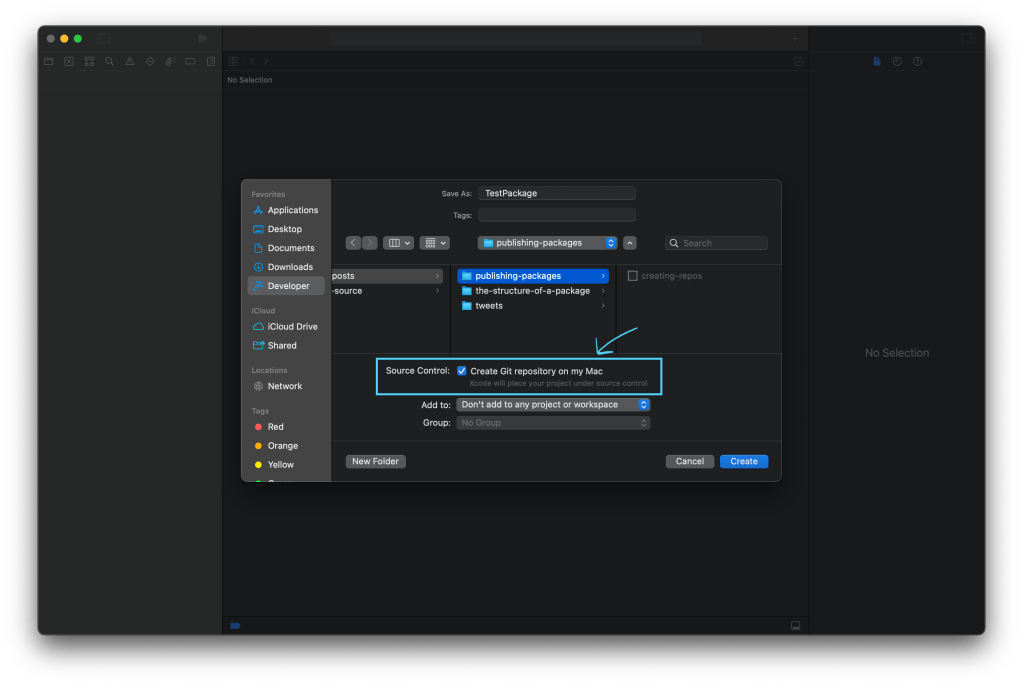Go back in the folder history
The height and width of the screenshot is (685, 1023).
click(353, 243)
